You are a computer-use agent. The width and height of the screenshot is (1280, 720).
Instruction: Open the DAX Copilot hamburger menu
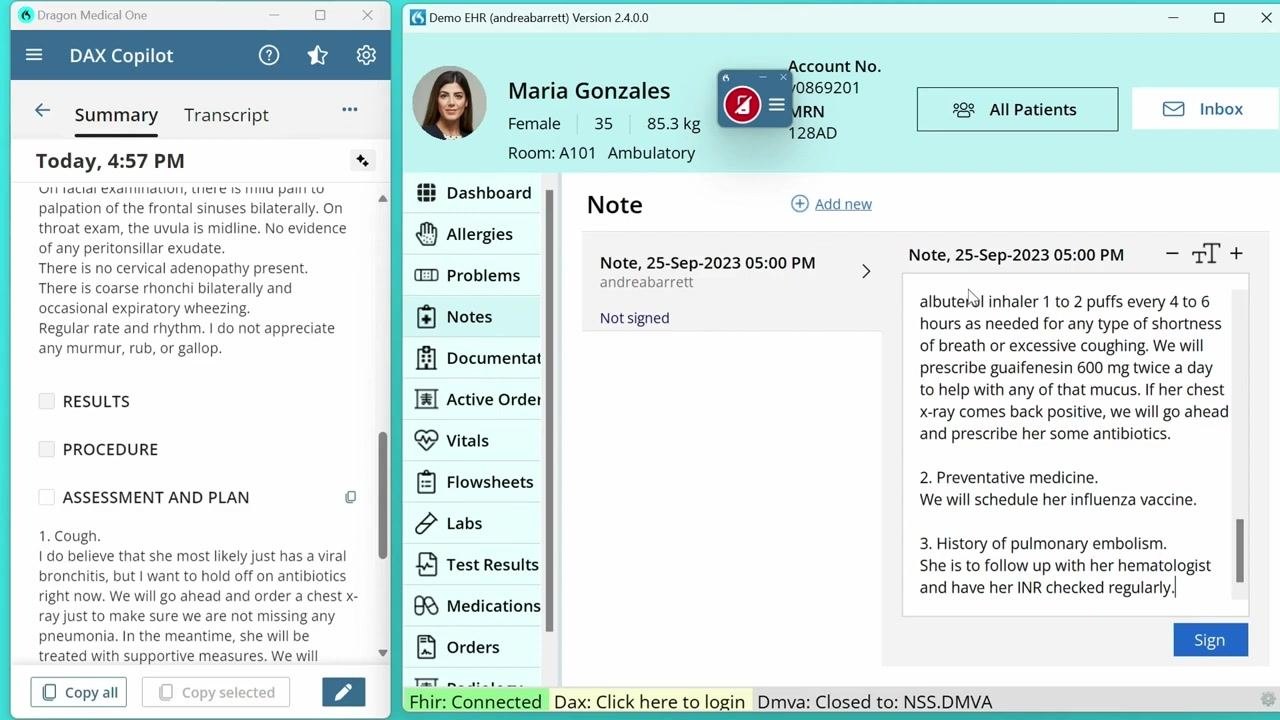click(x=34, y=55)
